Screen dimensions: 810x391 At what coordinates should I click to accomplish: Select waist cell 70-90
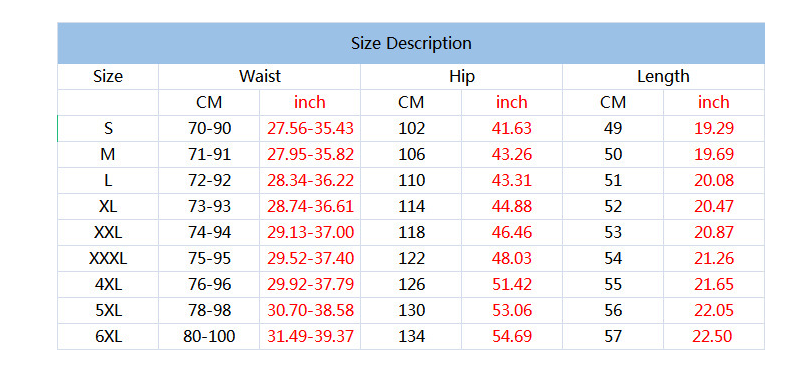point(209,129)
